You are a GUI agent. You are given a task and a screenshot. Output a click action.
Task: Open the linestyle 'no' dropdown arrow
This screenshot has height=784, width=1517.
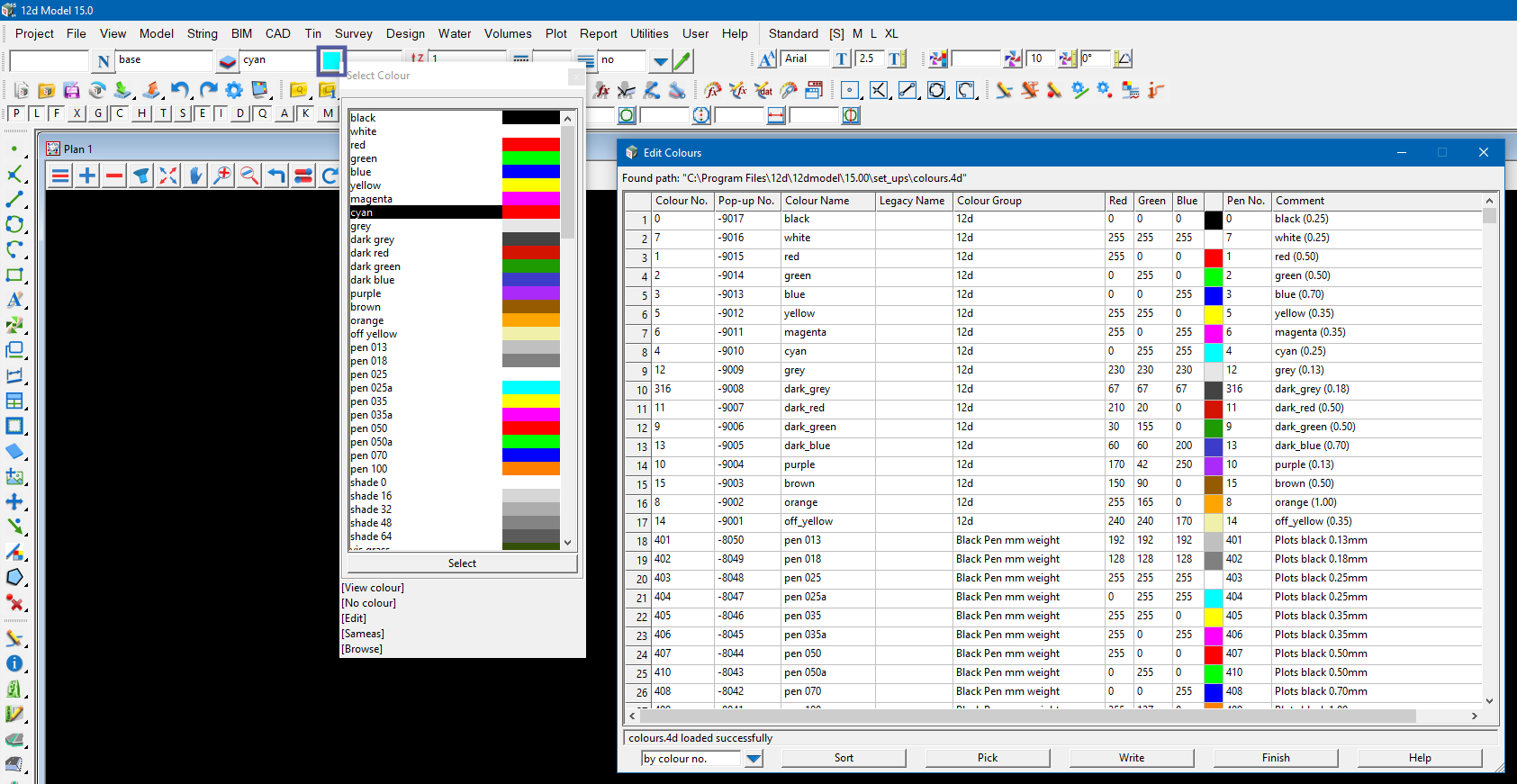coord(660,60)
